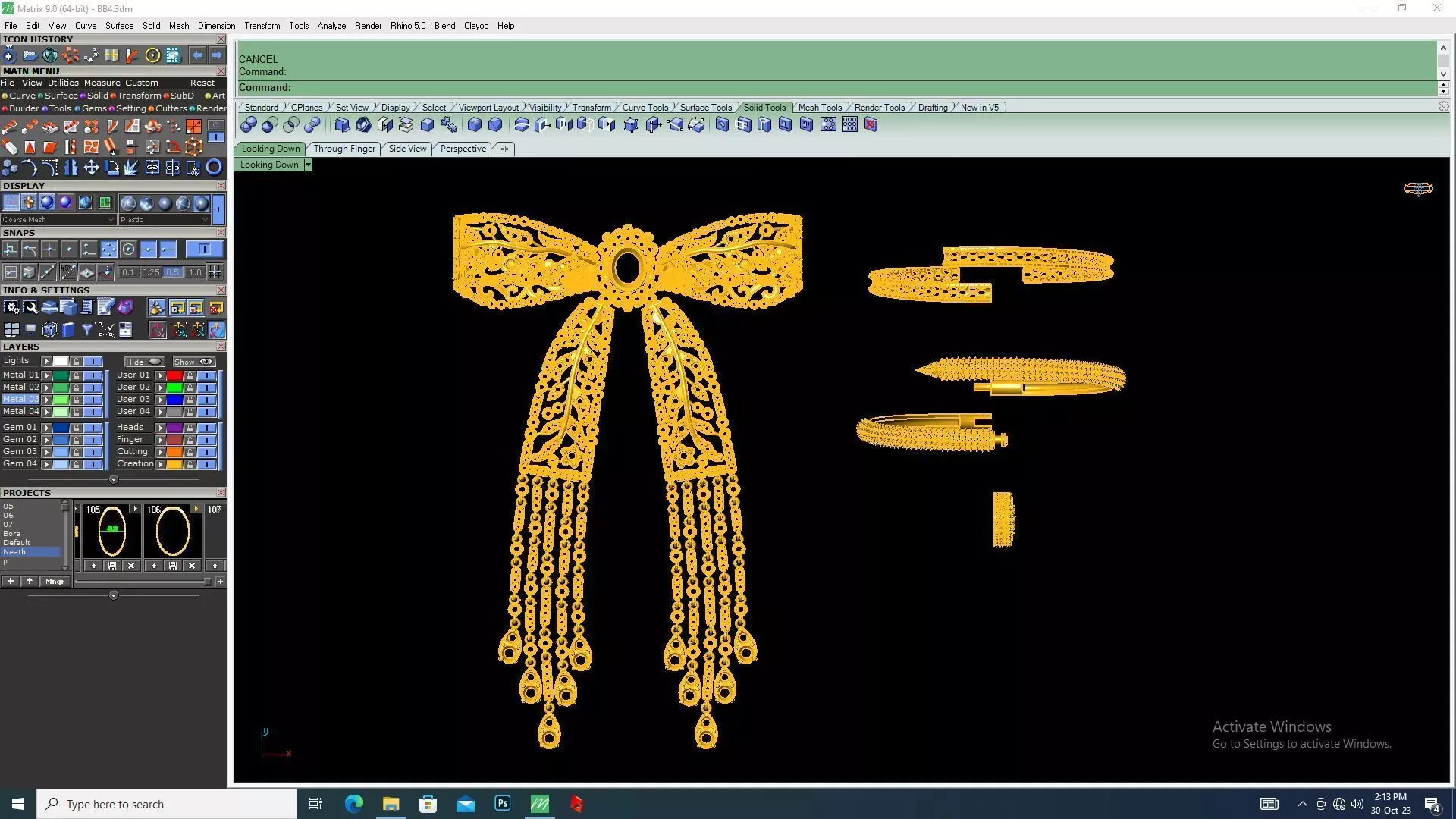Switch to the Mesh Tools toolbar tab
1456x819 pixels.
820,108
